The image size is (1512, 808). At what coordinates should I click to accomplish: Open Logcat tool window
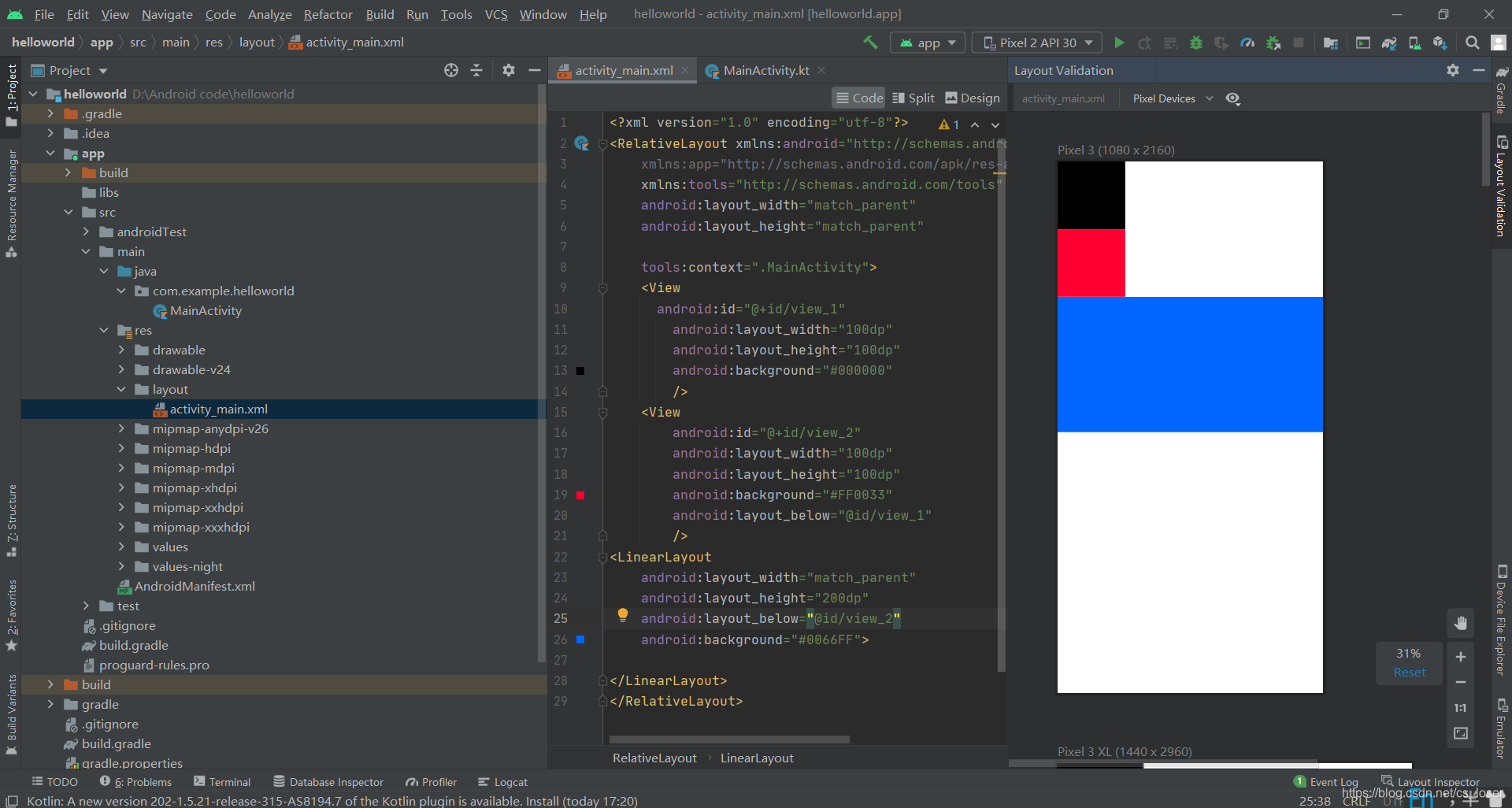(502, 782)
